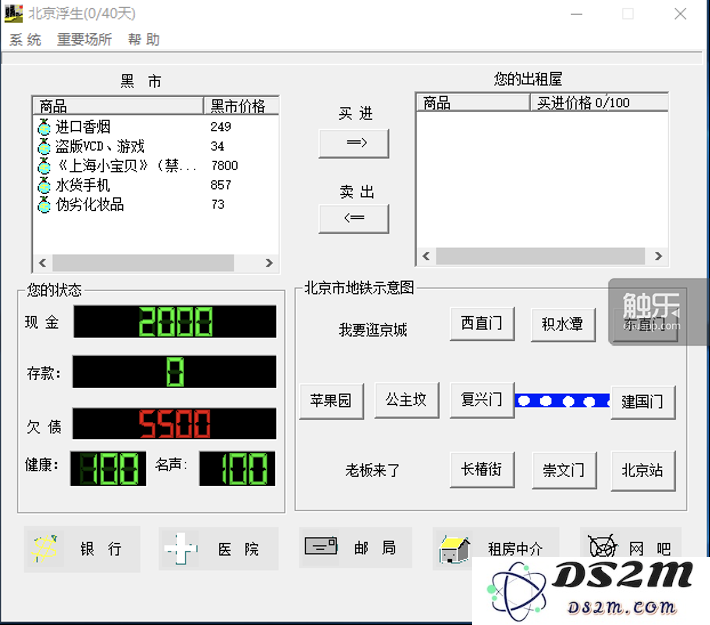The height and width of the screenshot is (625, 710).
Task: Open the 帮助 menu
Action: 144,40
